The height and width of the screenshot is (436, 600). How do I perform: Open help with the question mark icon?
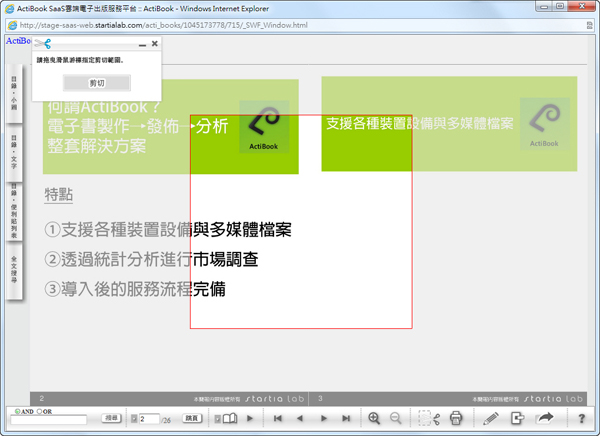(x=582, y=418)
